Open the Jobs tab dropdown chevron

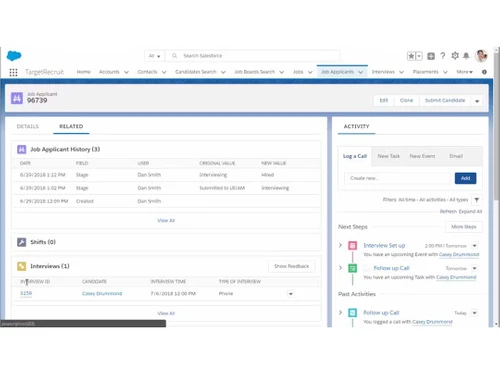(x=310, y=72)
